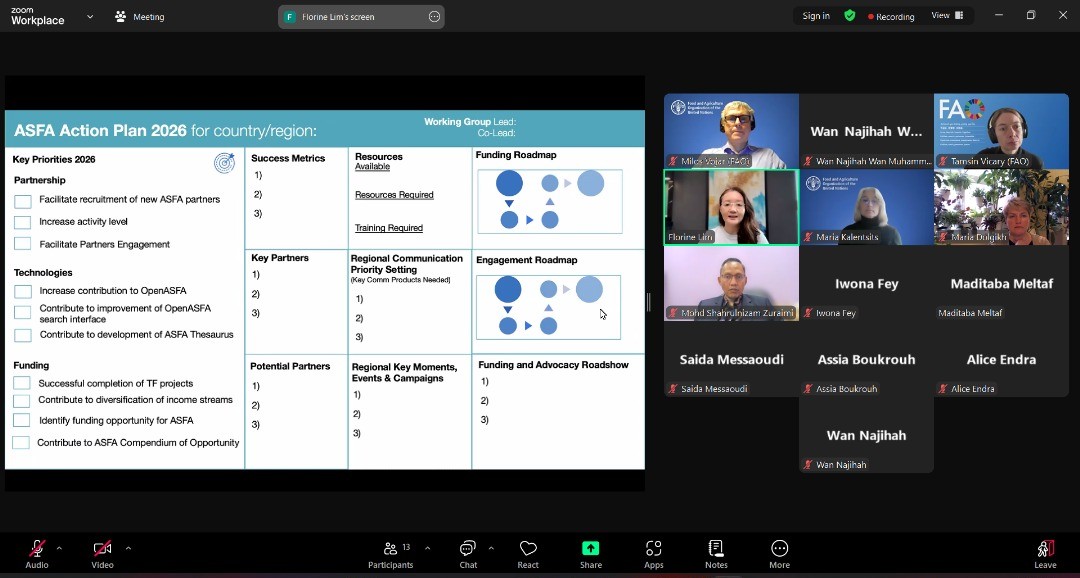Open the meeting Notes

click(716, 553)
